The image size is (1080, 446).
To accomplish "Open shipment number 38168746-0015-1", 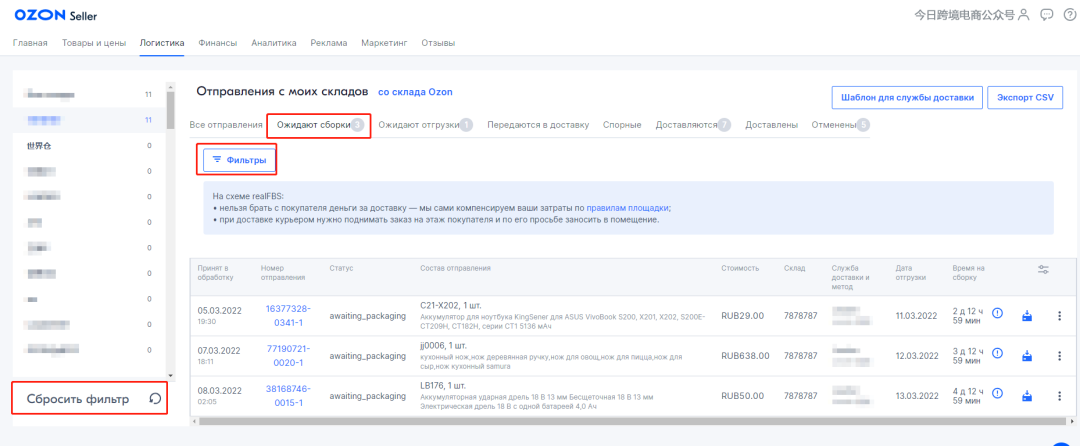I will click(x=288, y=396).
